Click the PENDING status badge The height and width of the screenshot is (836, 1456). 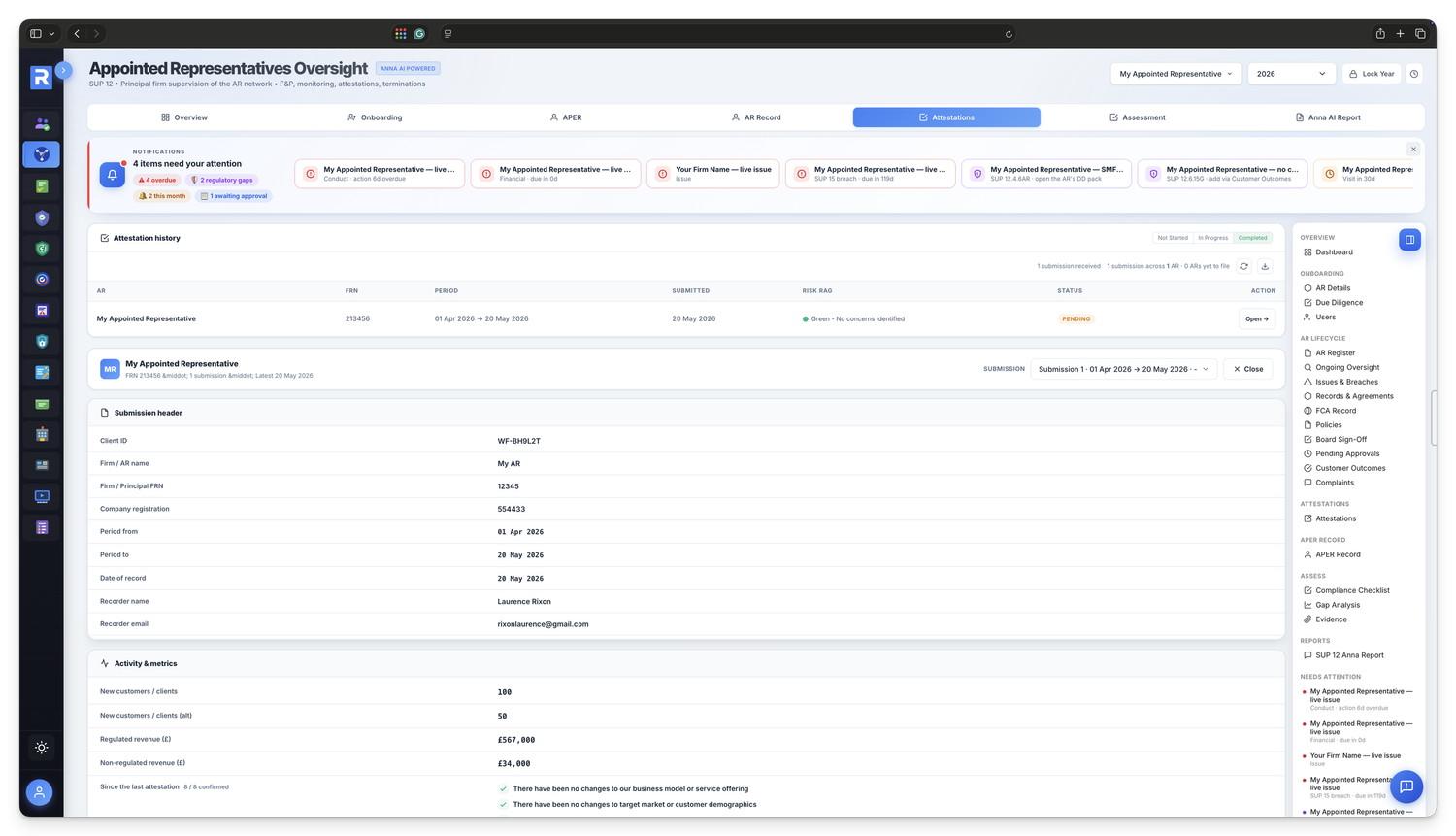[x=1076, y=318]
